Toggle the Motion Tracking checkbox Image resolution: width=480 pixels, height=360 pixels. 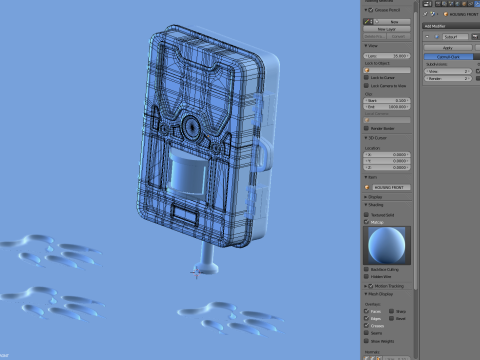[x=371, y=286]
